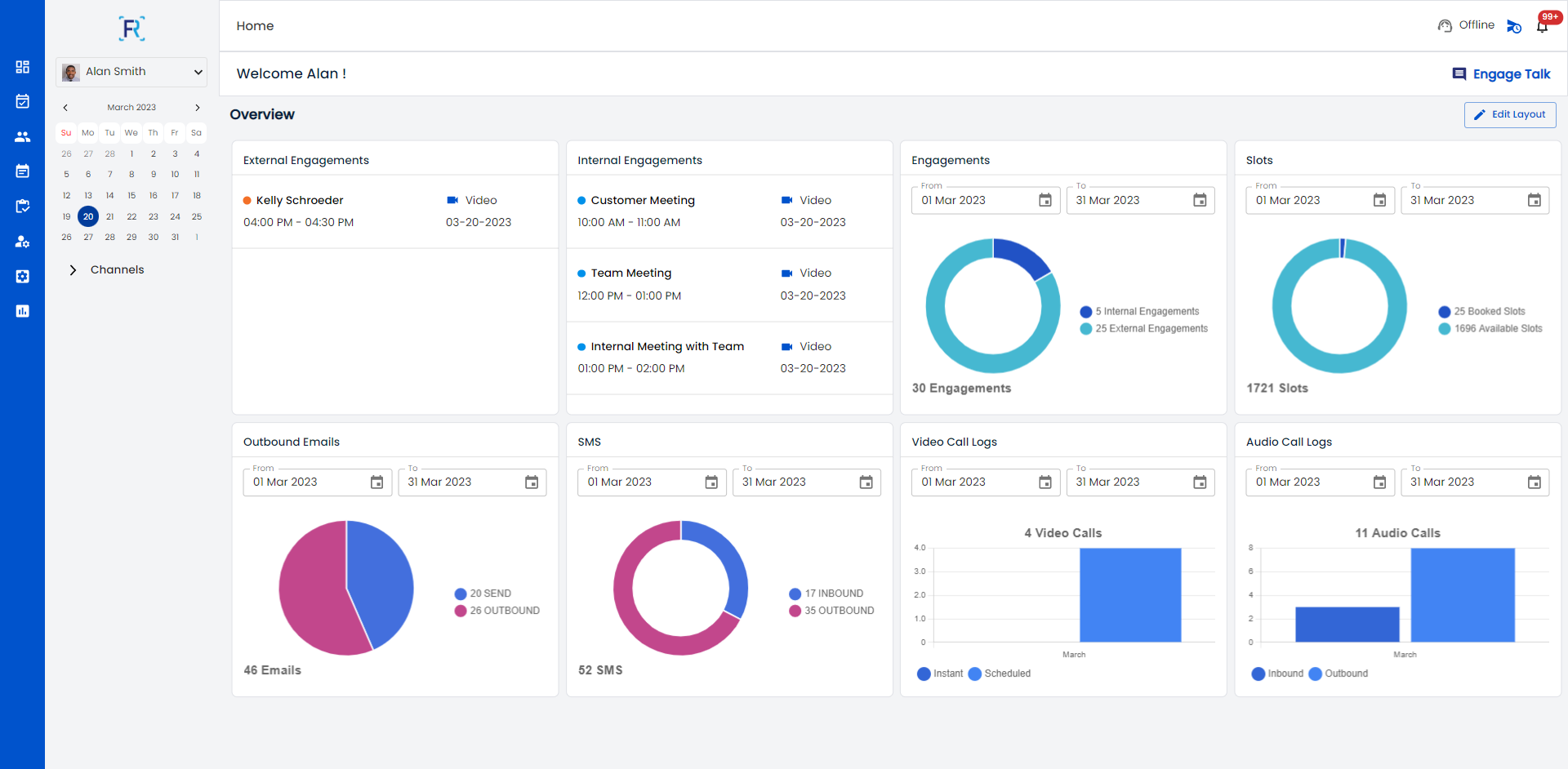Viewport: 1568px width, 769px height.
Task: Select Kelly Schroeder's external engagement
Action: point(301,200)
